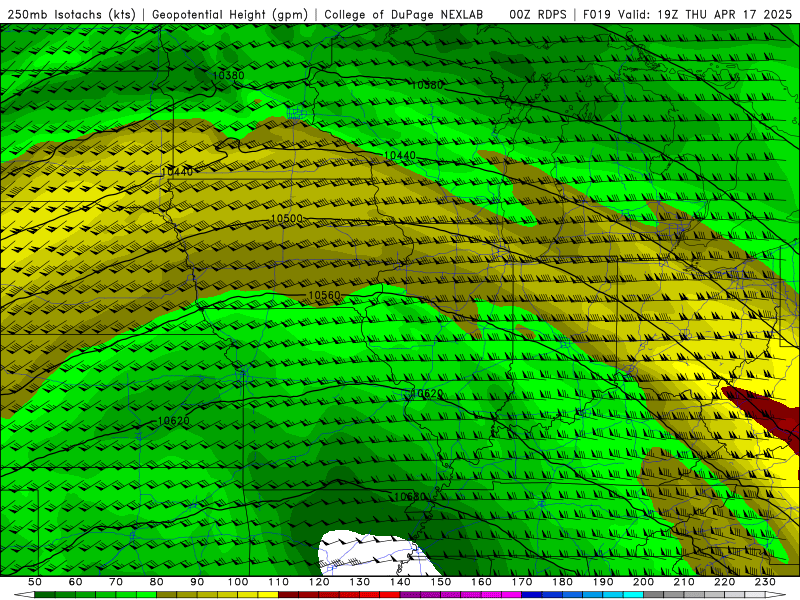Click the cyan swatch just before the 200 mark
The height and width of the screenshot is (600, 800).
click(x=633, y=595)
